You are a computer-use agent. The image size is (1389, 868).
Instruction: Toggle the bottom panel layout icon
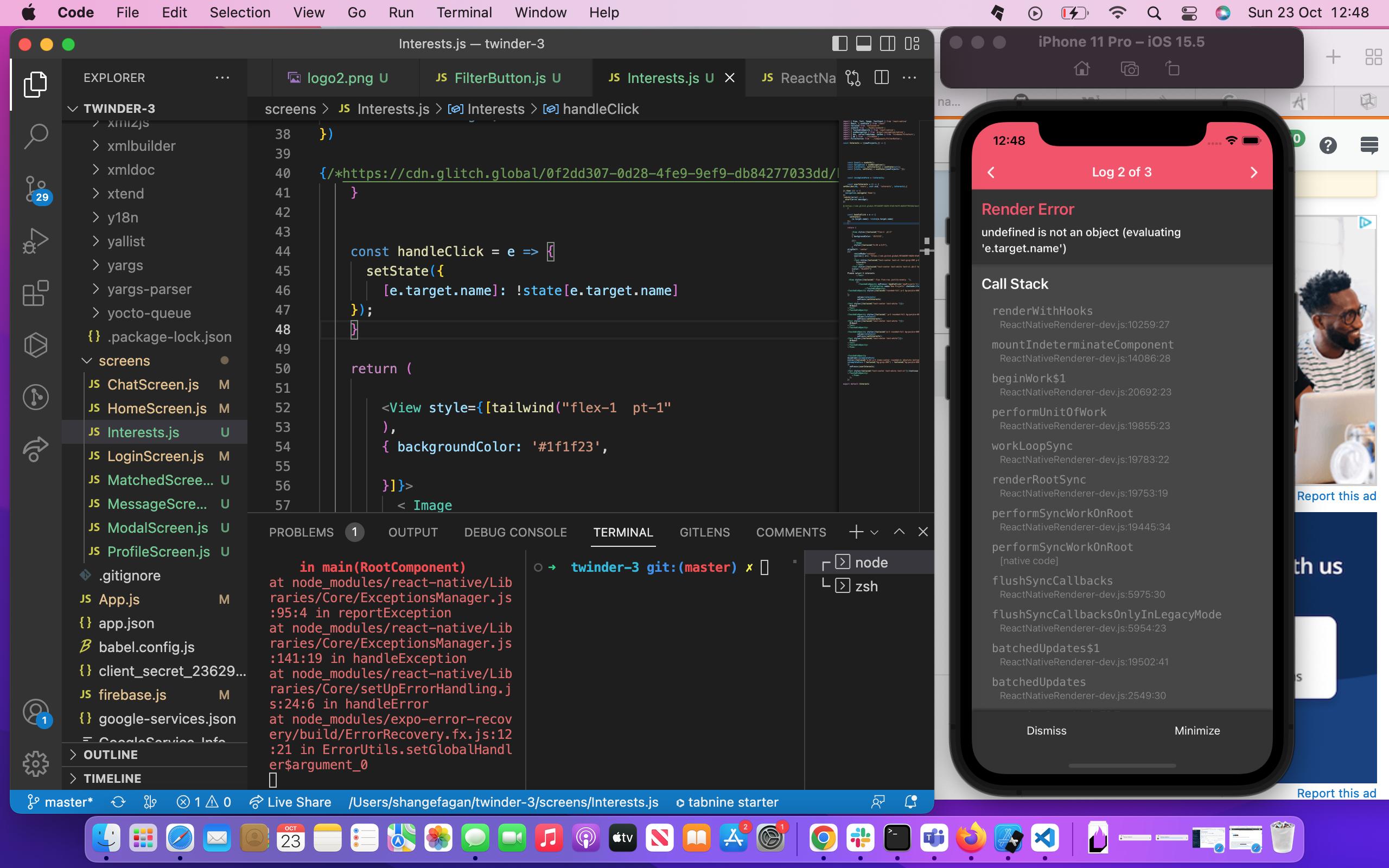pos(864,43)
